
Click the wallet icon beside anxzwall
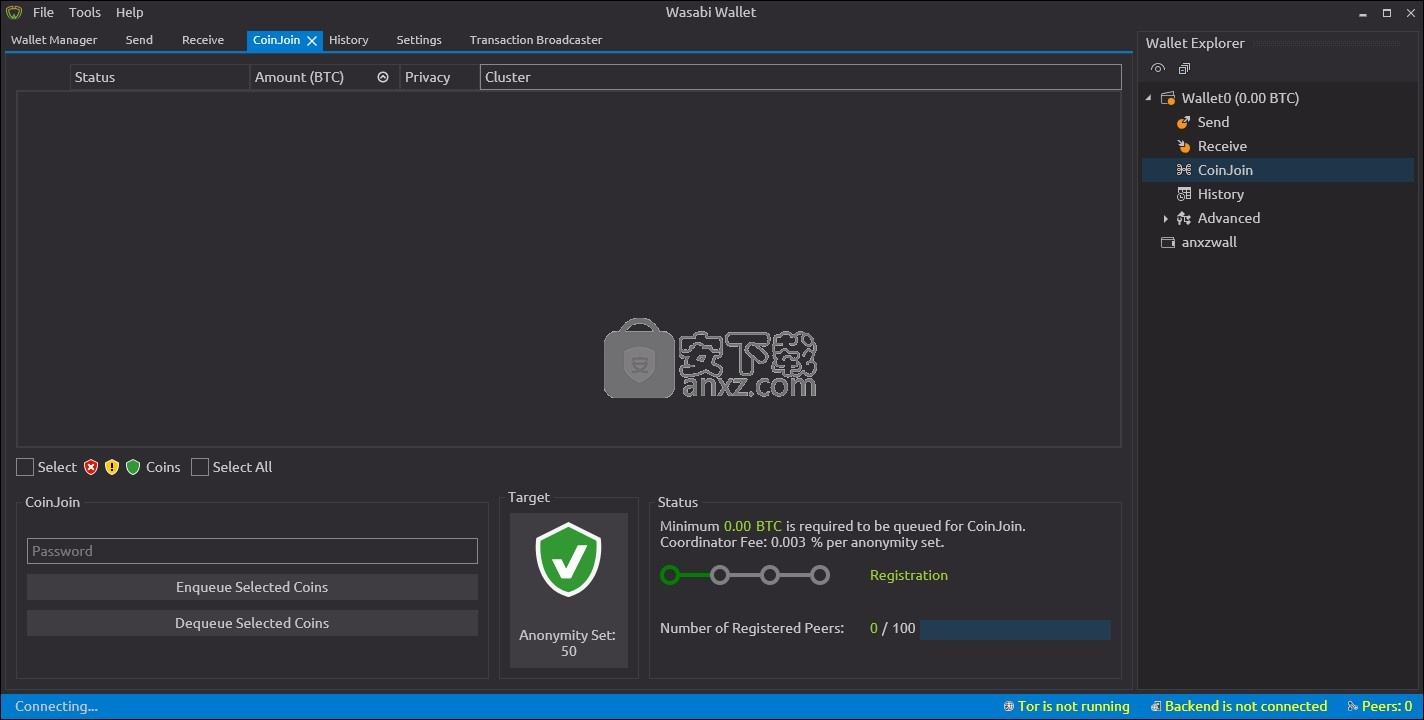pyautogui.click(x=1167, y=242)
